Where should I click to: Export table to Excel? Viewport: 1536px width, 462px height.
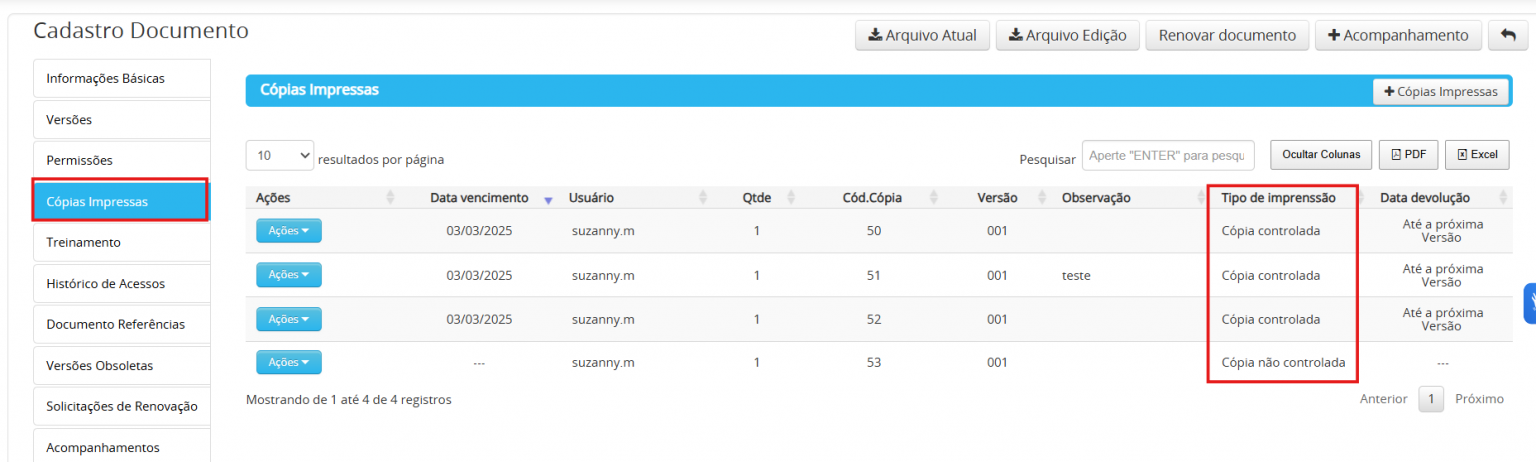1476,155
